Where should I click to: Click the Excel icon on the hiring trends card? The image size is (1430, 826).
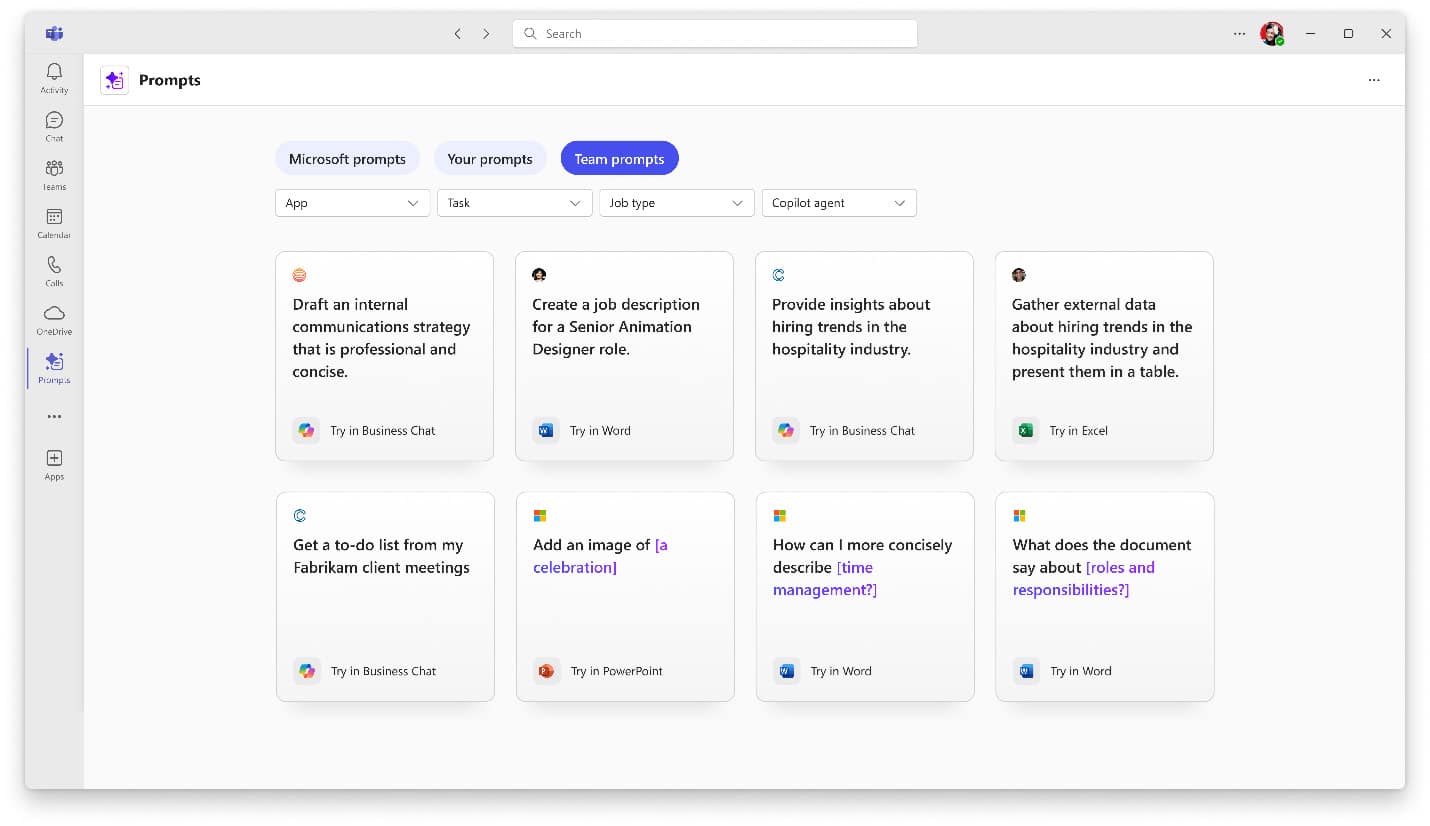pyautogui.click(x=1026, y=430)
